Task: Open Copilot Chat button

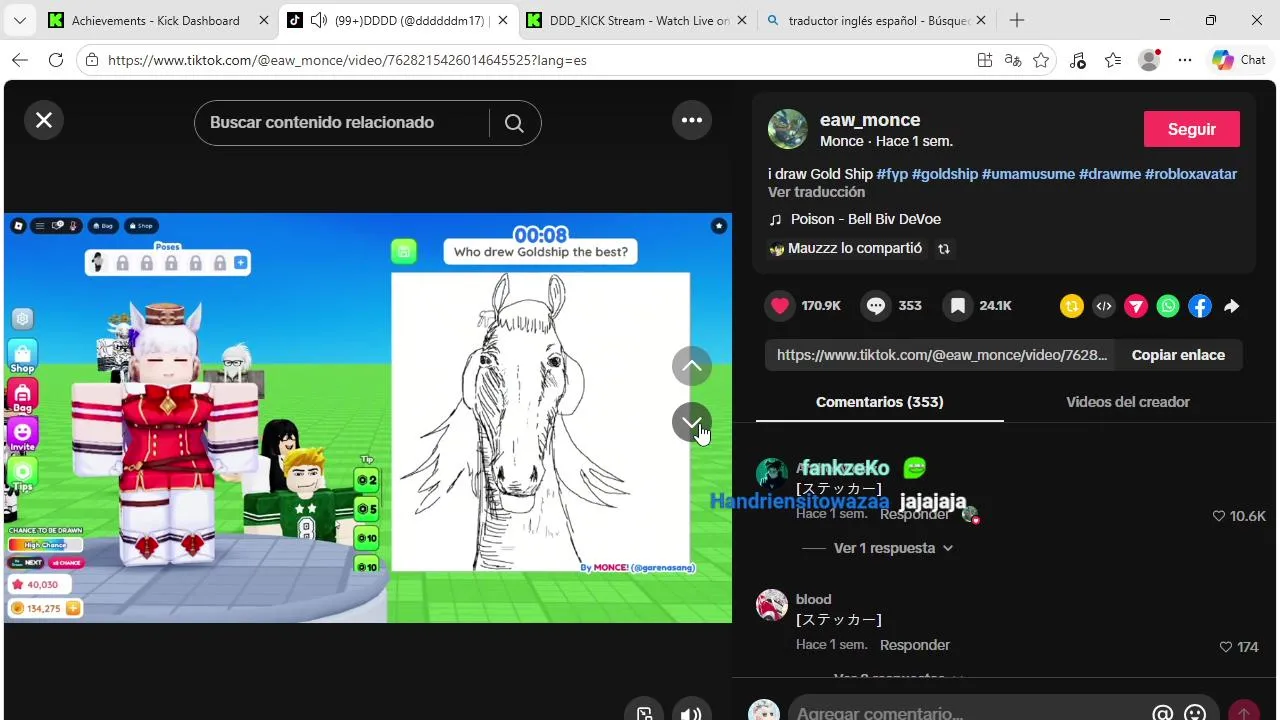Action: tap(1239, 60)
